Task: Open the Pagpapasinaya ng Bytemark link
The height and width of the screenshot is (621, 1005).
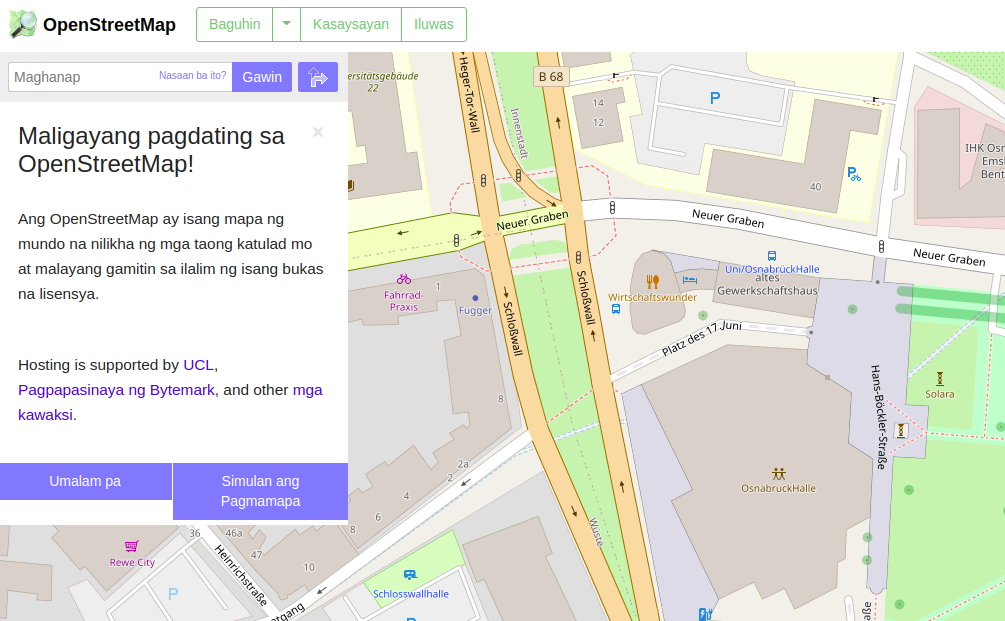Action: 116,390
